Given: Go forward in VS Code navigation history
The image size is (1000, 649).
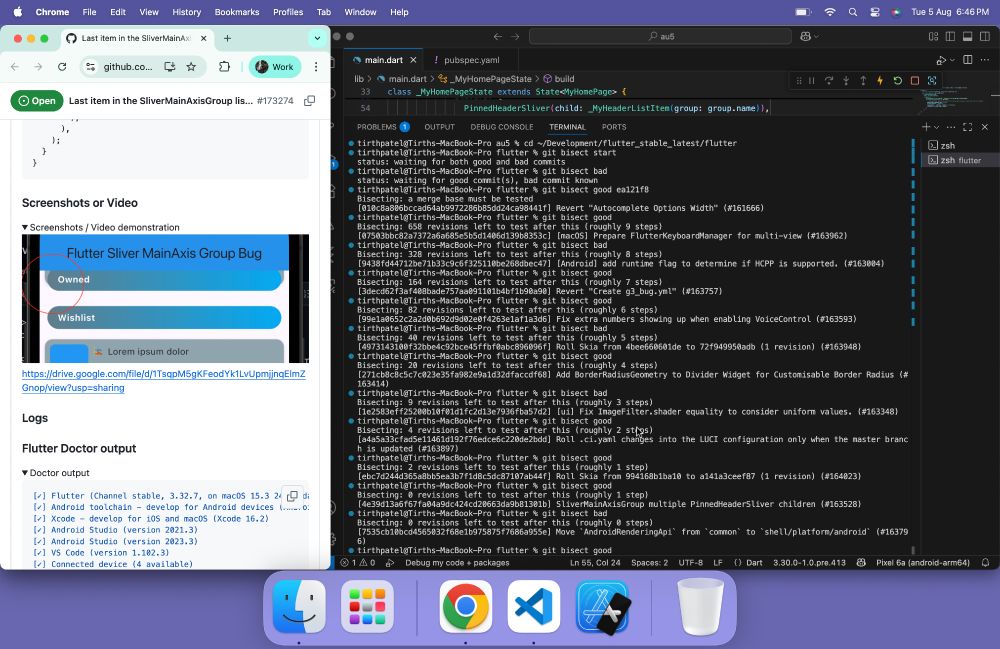Looking at the screenshot, I should pos(515,36).
